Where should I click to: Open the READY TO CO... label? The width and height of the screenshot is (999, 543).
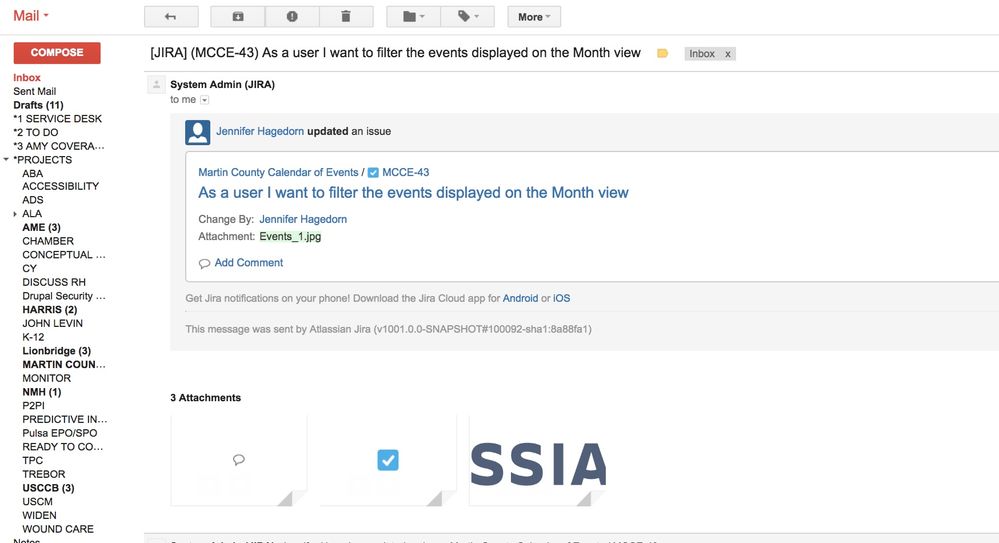(x=62, y=447)
